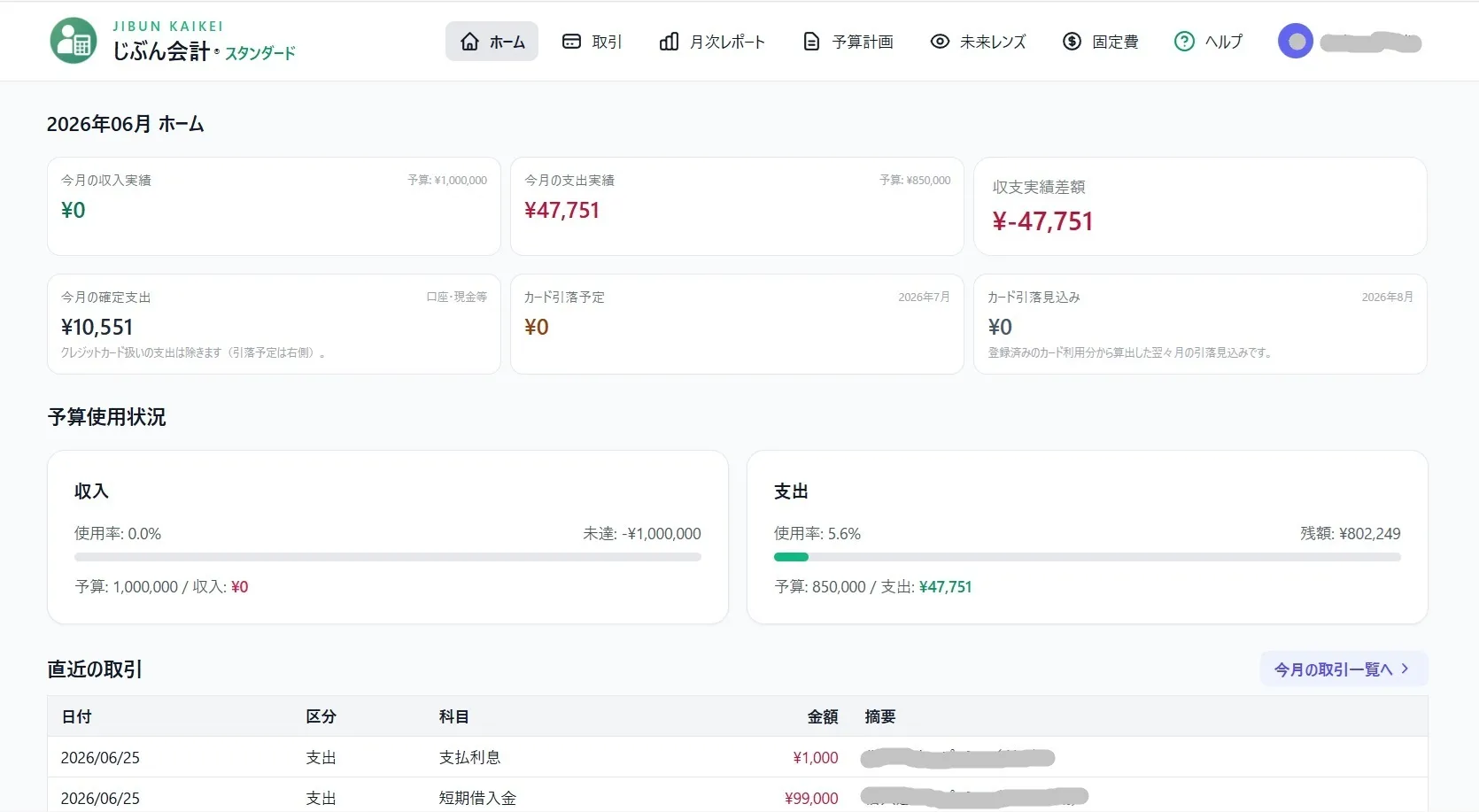Select the 短期借入金 ¥99,000 transaction row
The image size is (1479, 812).
coord(737,797)
